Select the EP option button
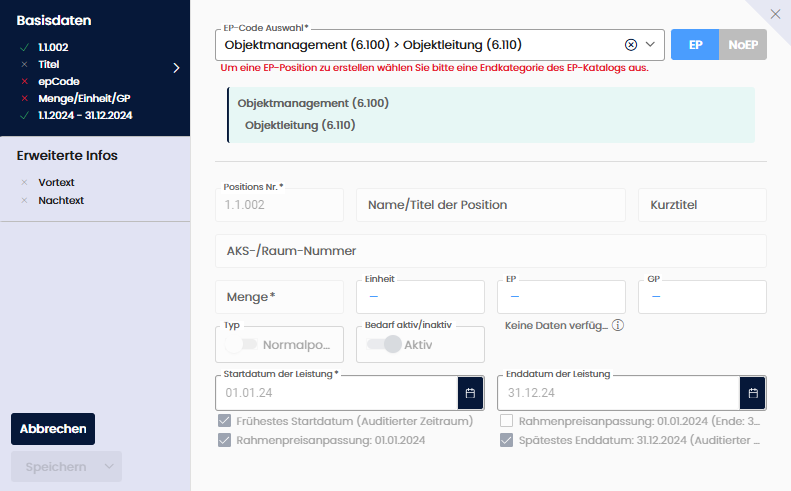Screen dimensions: 791x491 (695, 45)
